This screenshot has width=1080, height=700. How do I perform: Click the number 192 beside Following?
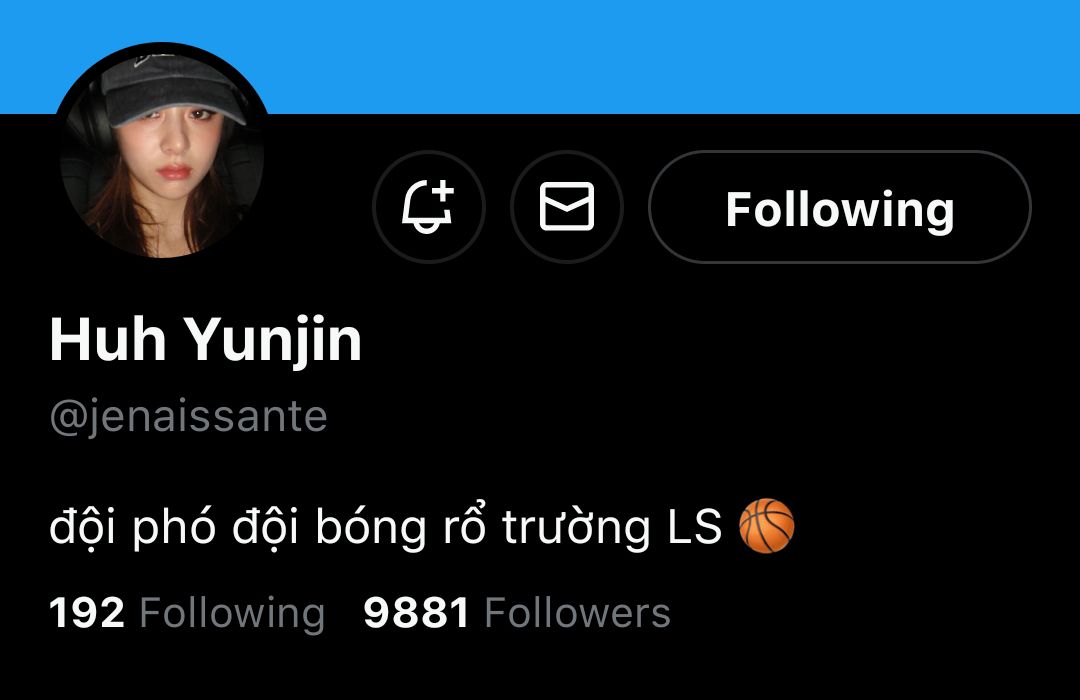click(x=87, y=612)
